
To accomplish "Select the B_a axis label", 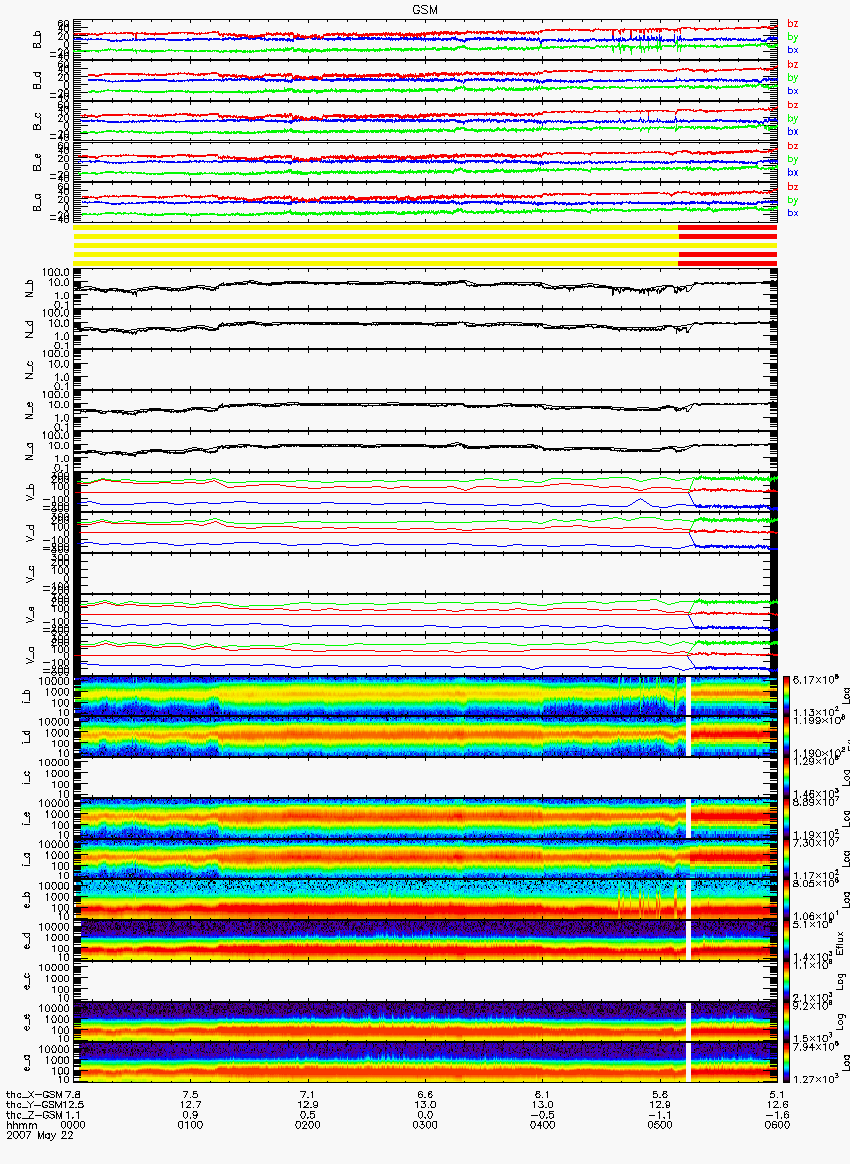I will click(36, 203).
